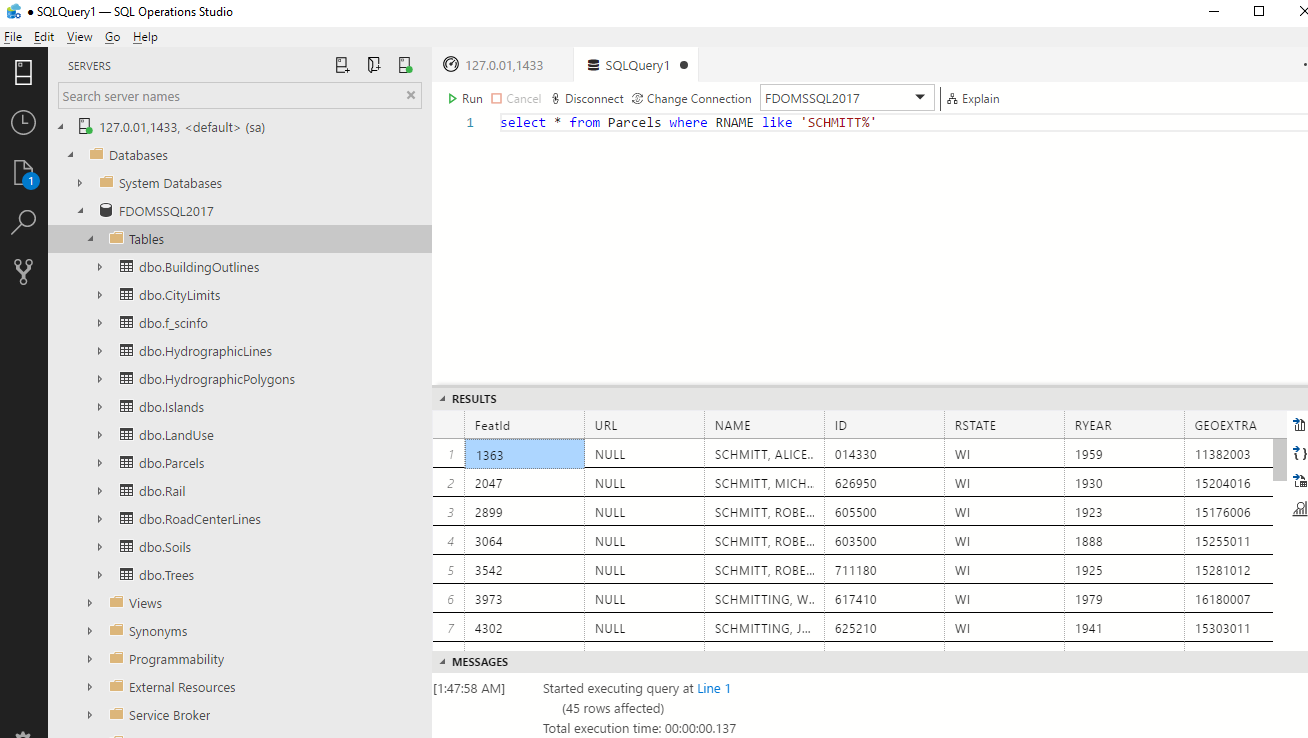1308x738 pixels.
Task: Expand dbo.BuildingOutlines table
Action: (x=100, y=267)
